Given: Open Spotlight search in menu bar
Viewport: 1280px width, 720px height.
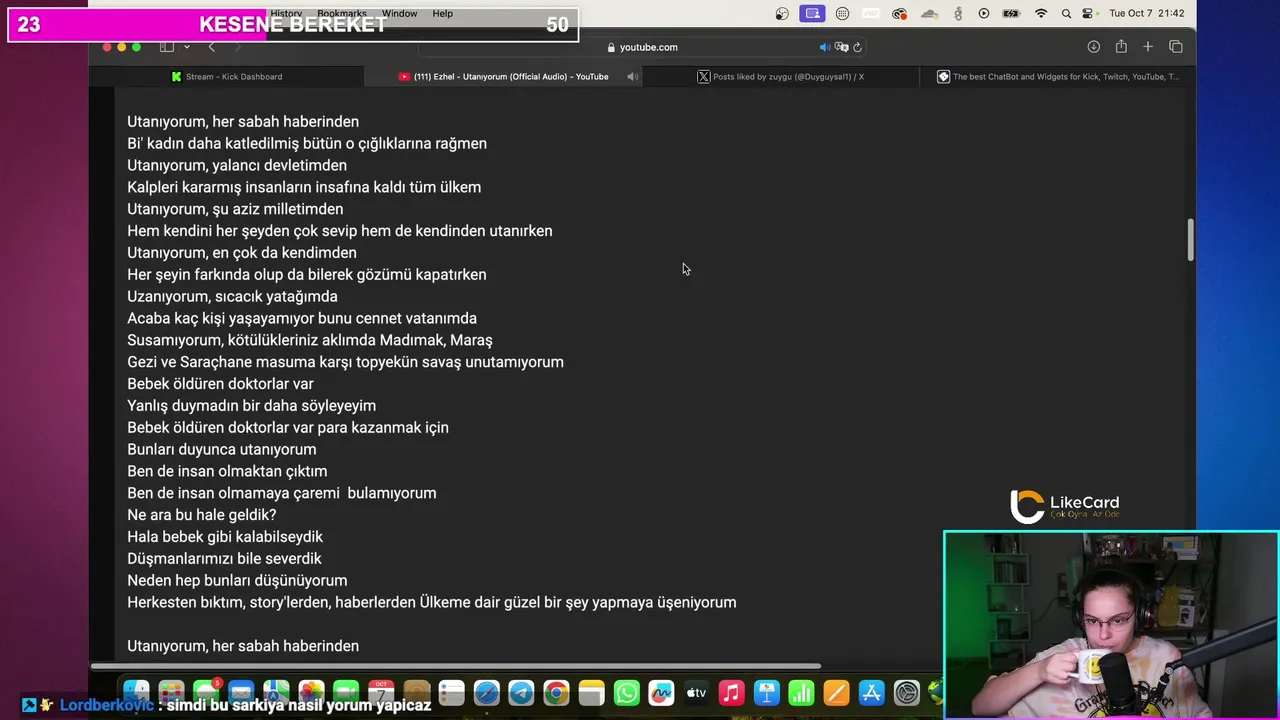Looking at the screenshot, I should tap(1066, 14).
